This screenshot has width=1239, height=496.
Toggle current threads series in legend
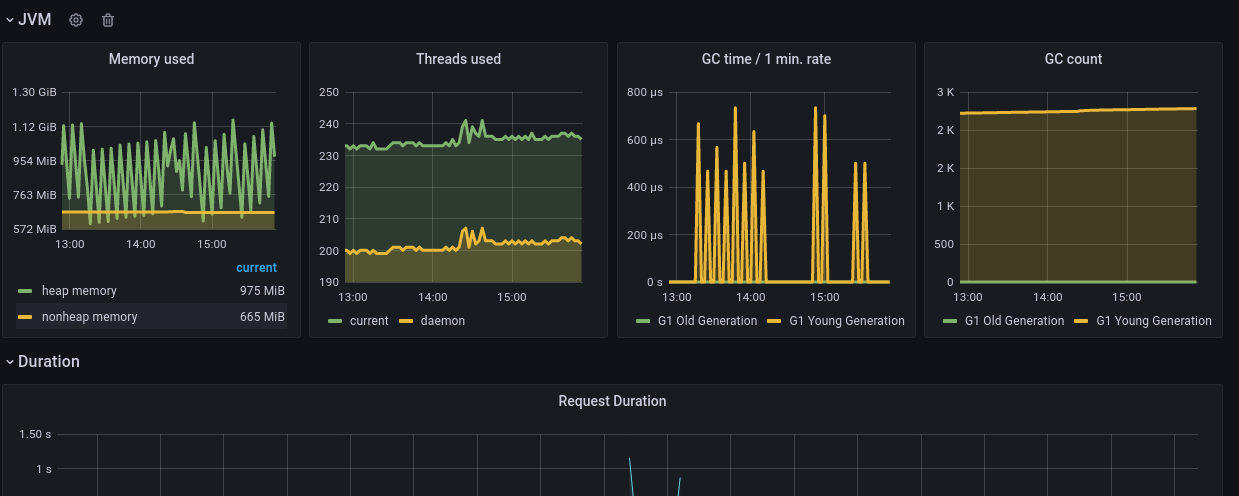click(369, 321)
